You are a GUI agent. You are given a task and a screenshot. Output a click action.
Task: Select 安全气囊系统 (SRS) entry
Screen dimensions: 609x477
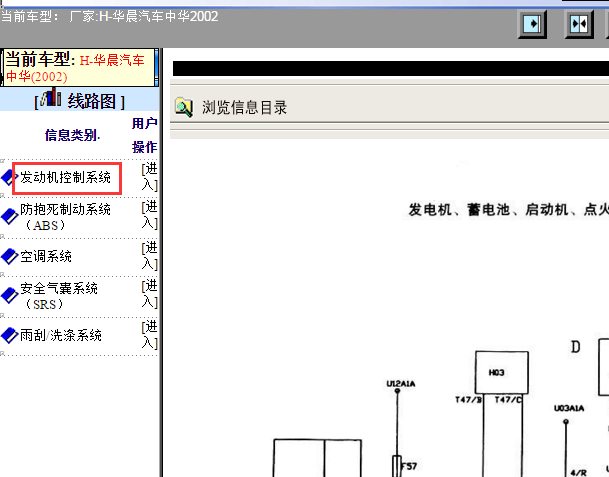(59, 296)
